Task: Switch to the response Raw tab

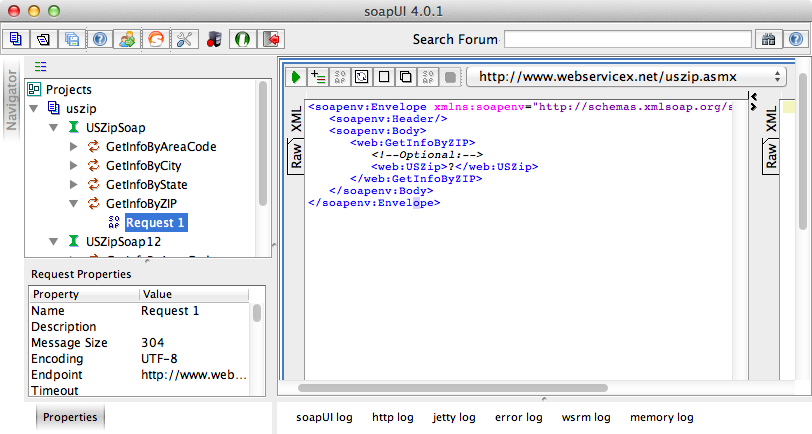Action: 771,156
